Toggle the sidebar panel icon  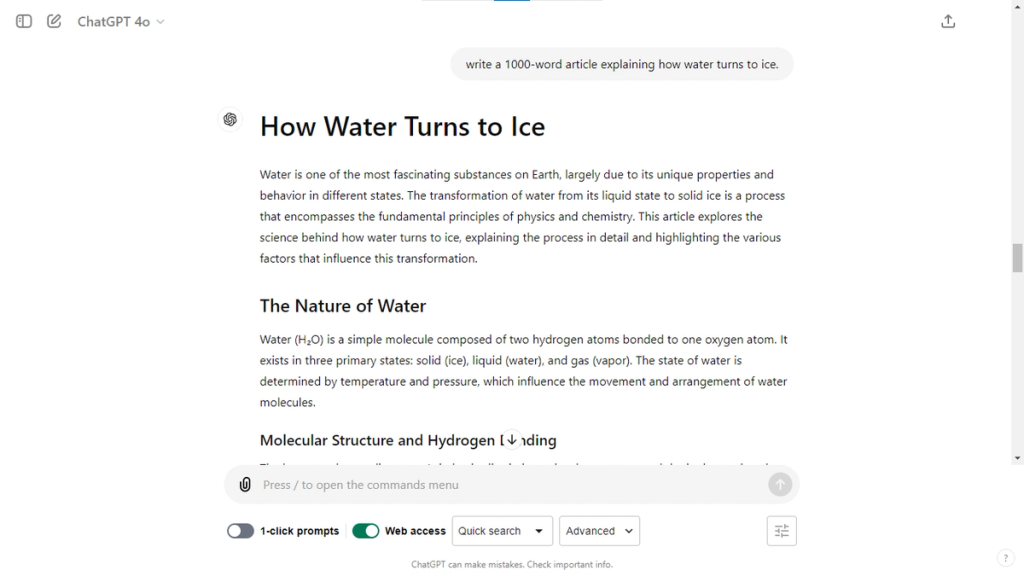point(22,20)
